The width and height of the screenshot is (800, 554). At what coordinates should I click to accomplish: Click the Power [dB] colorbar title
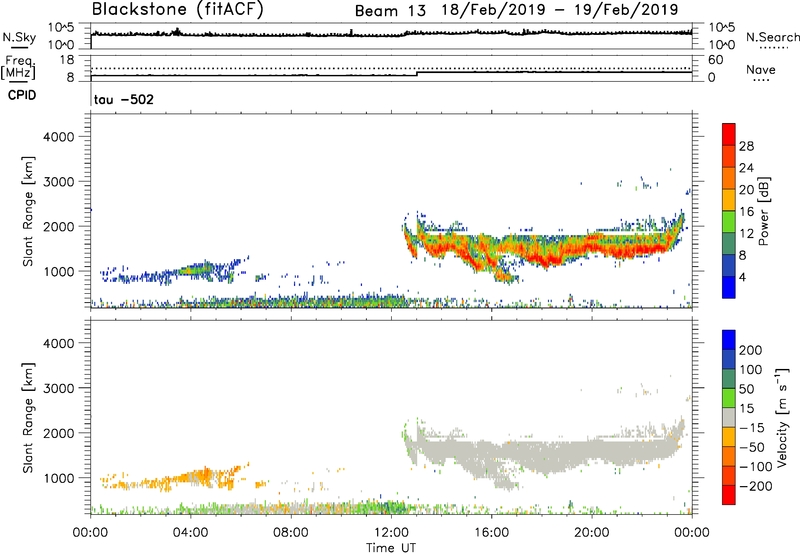coord(763,211)
